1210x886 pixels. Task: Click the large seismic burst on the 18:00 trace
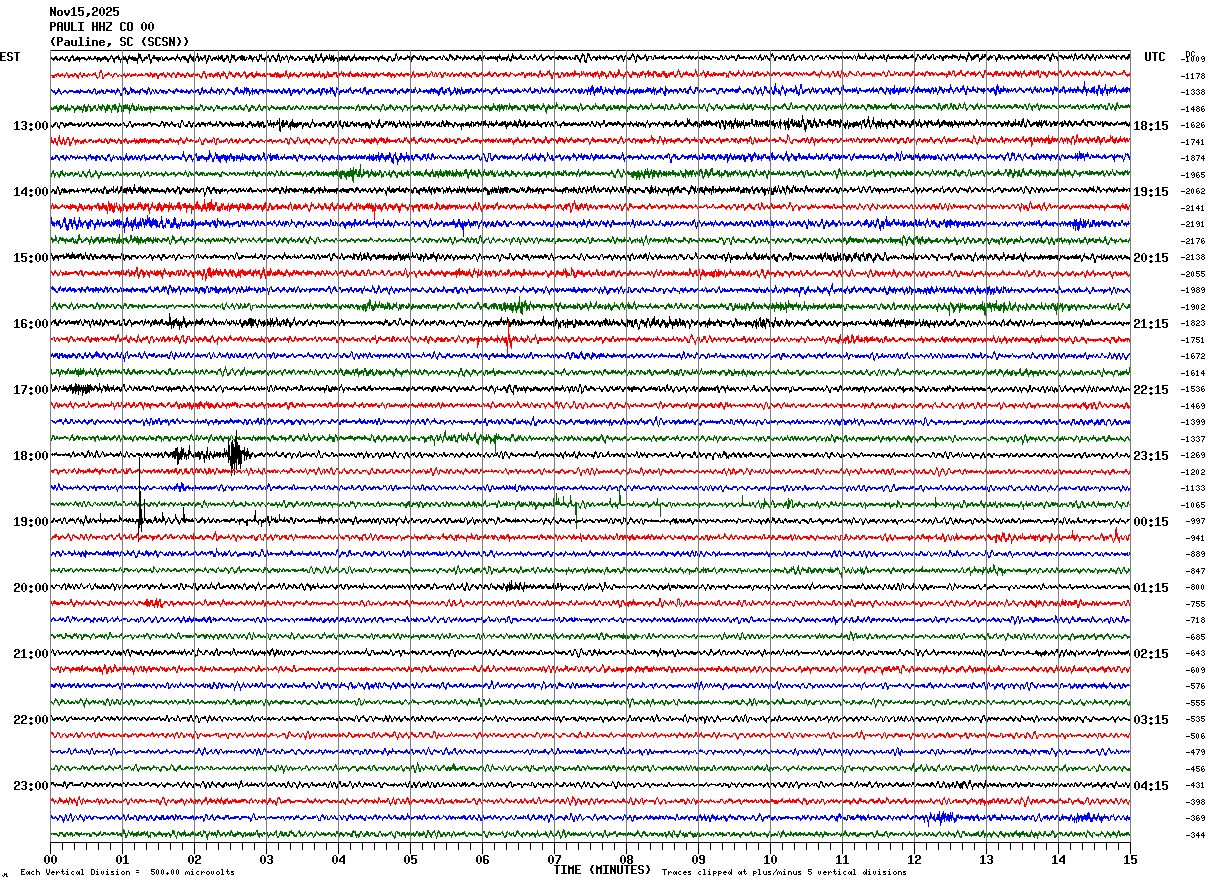[235, 455]
